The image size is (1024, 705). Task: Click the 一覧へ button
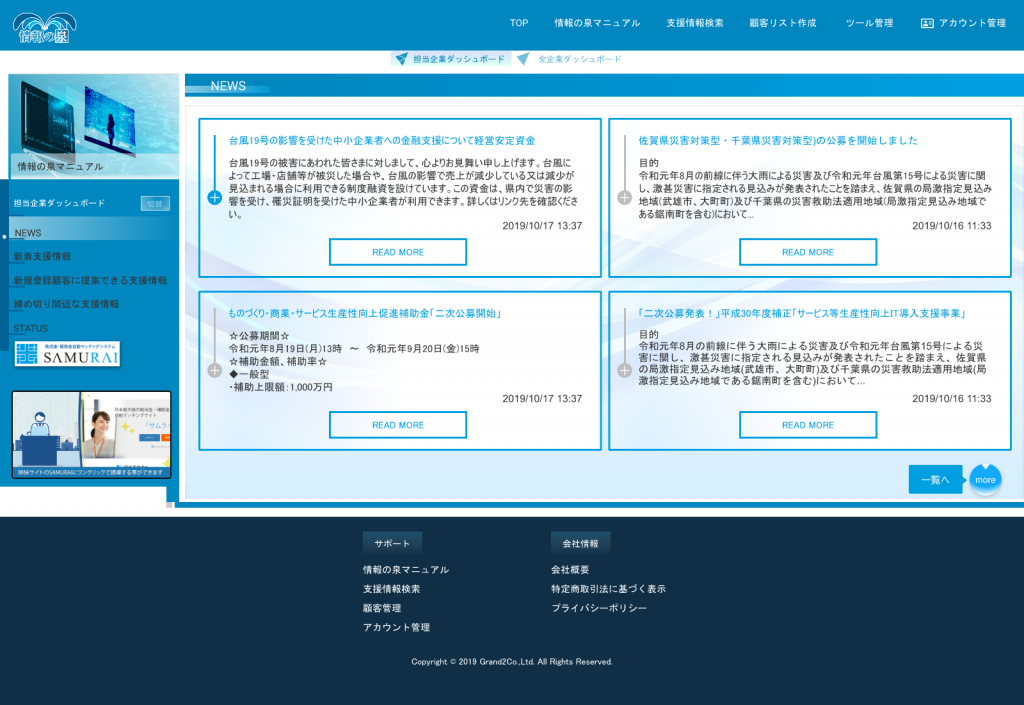pyautogui.click(x=935, y=480)
